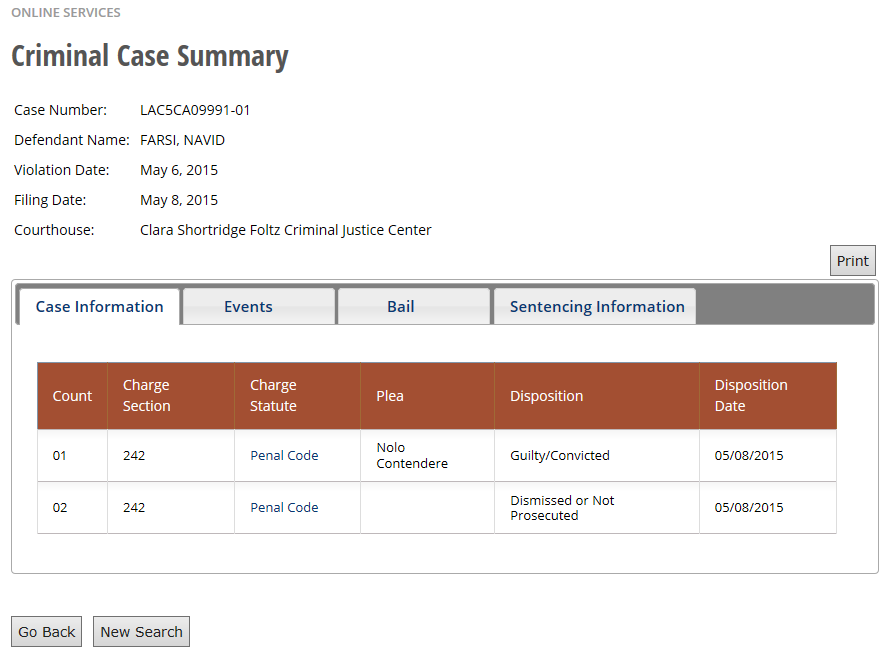Select the case number LAC5CA09991-01
The width and height of the screenshot is (894, 662).
click(195, 110)
